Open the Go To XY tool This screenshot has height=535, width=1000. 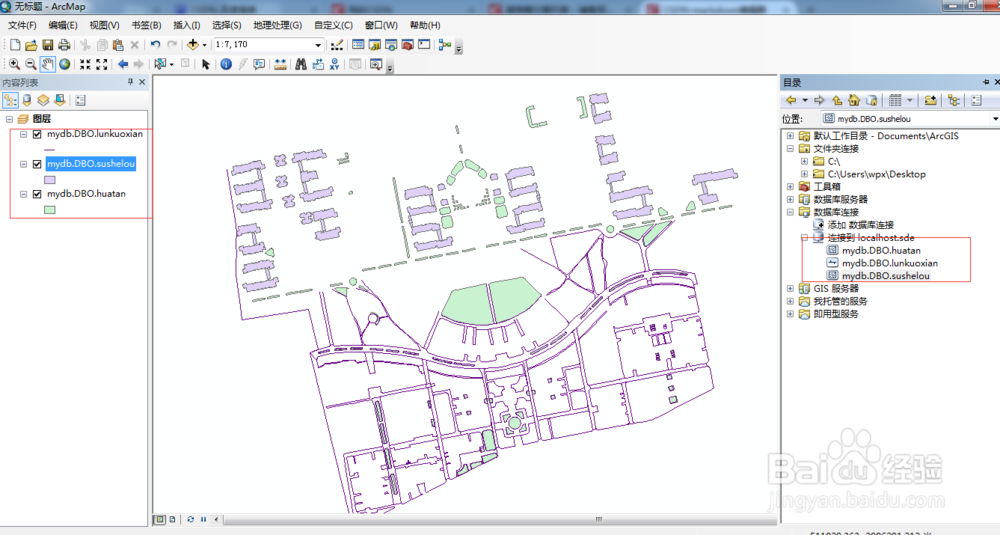tap(334, 64)
